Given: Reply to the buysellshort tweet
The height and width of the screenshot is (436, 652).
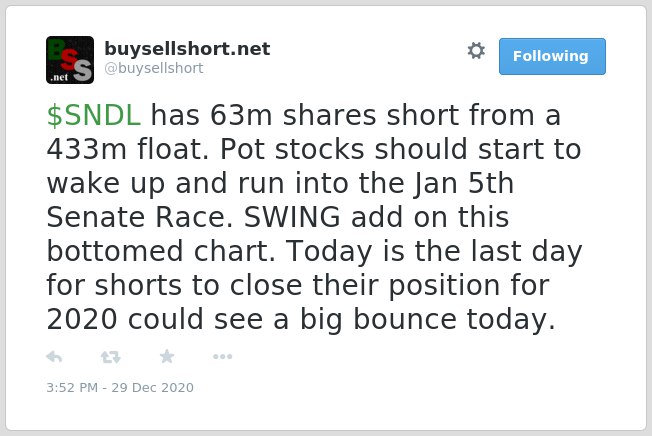Looking at the screenshot, I should (54, 357).
